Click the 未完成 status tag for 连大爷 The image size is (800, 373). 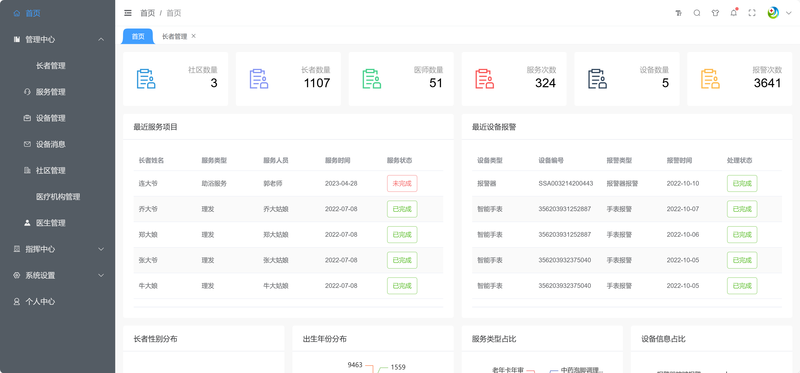click(x=402, y=183)
